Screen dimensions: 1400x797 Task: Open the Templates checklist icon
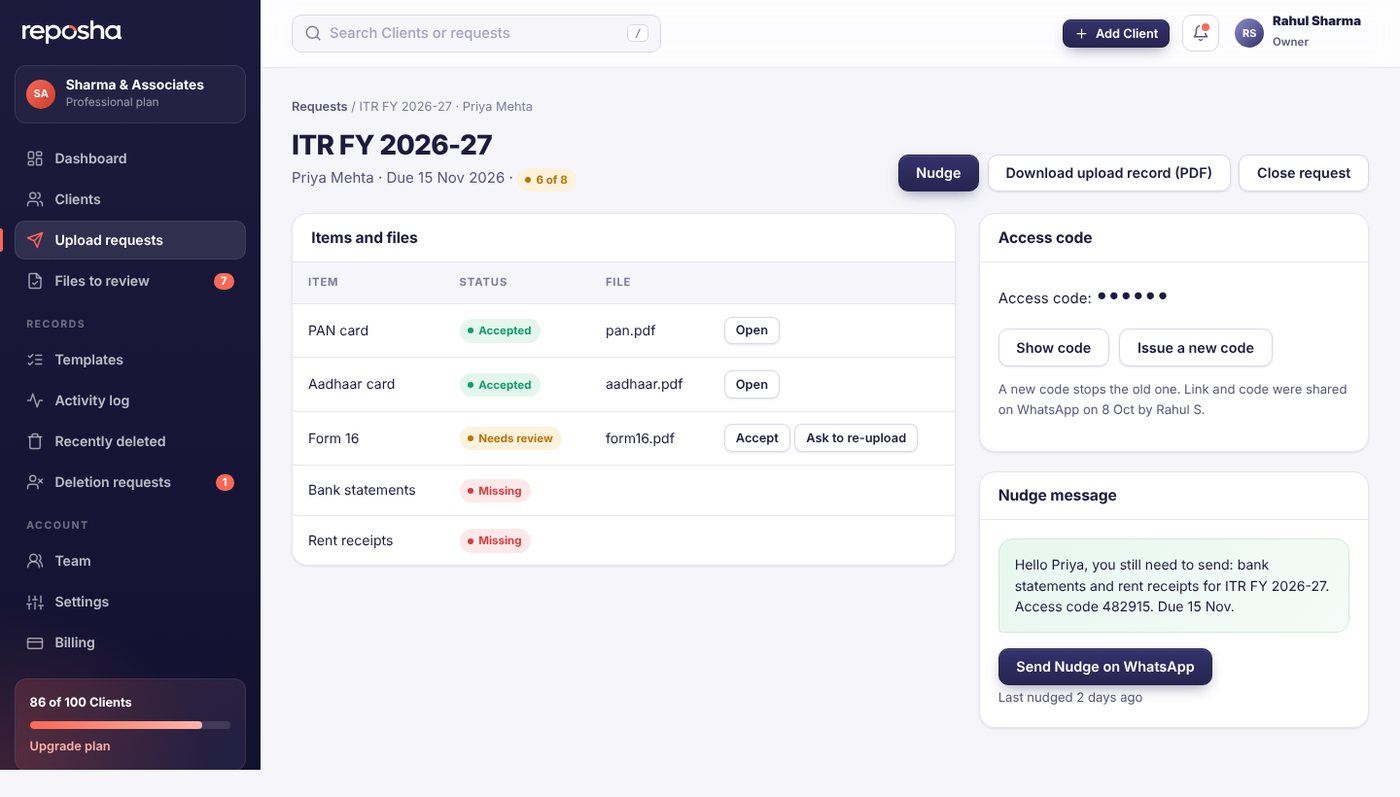tap(35, 359)
